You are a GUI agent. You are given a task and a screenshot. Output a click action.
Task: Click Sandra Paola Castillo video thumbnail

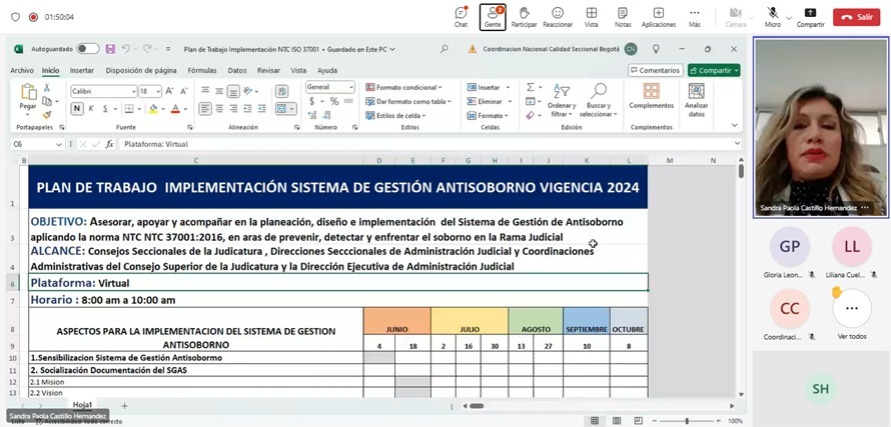tap(820, 128)
